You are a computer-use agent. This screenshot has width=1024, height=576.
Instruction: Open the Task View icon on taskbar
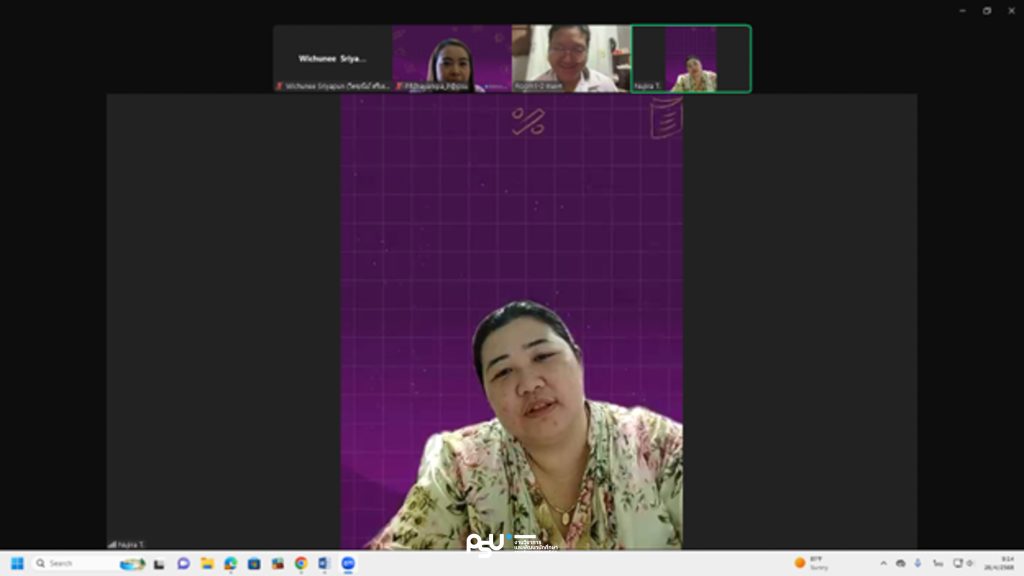(159, 564)
